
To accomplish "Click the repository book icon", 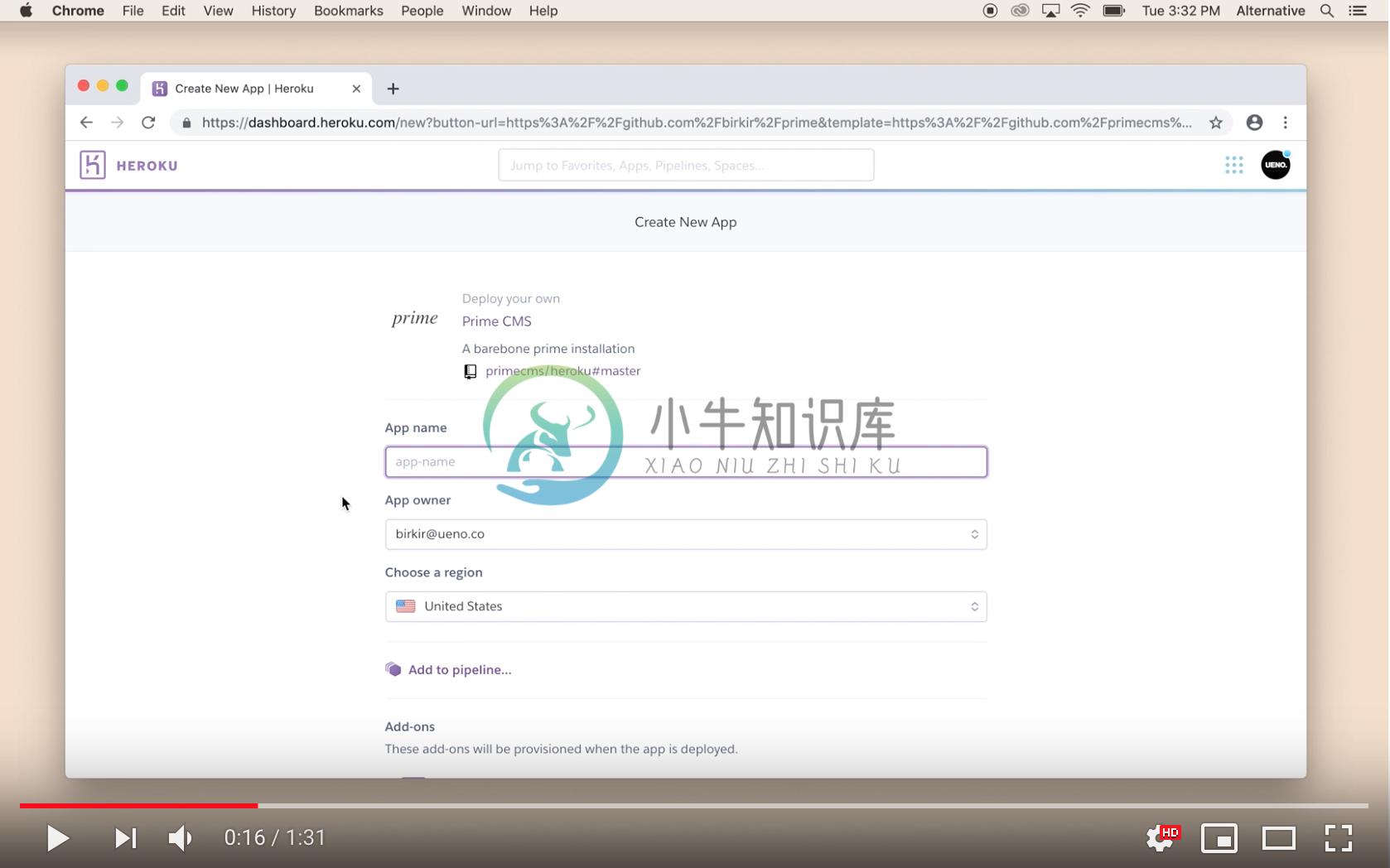I will tap(470, 371).
